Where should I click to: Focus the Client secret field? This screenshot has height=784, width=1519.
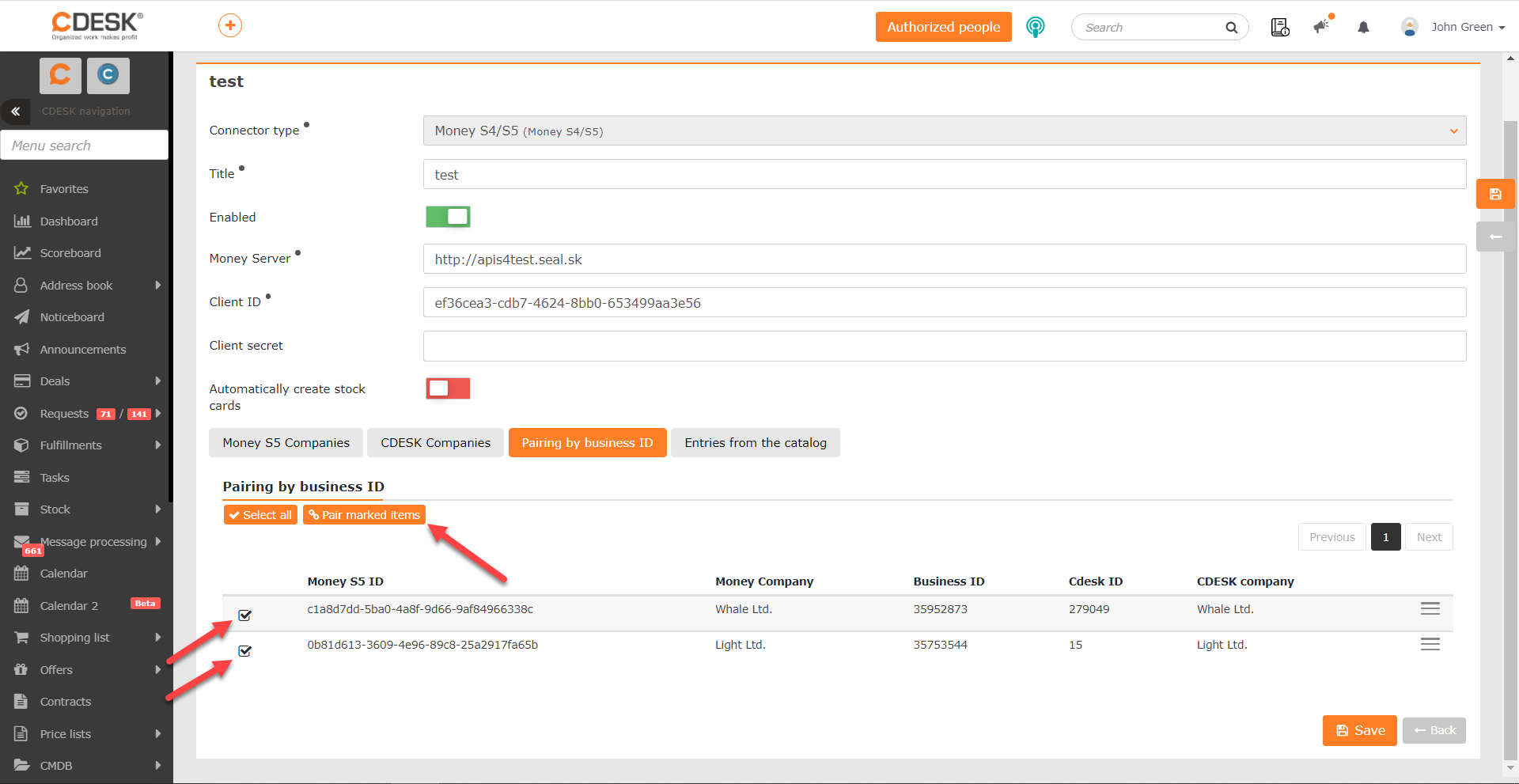pos(945,346)
